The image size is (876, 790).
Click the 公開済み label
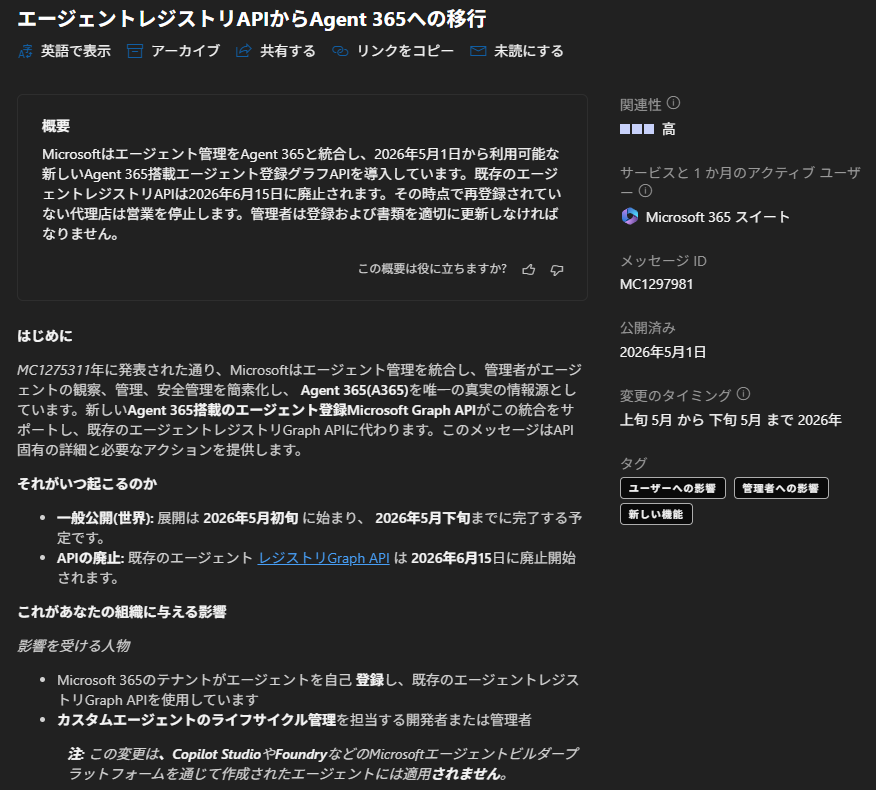(648, 328)
